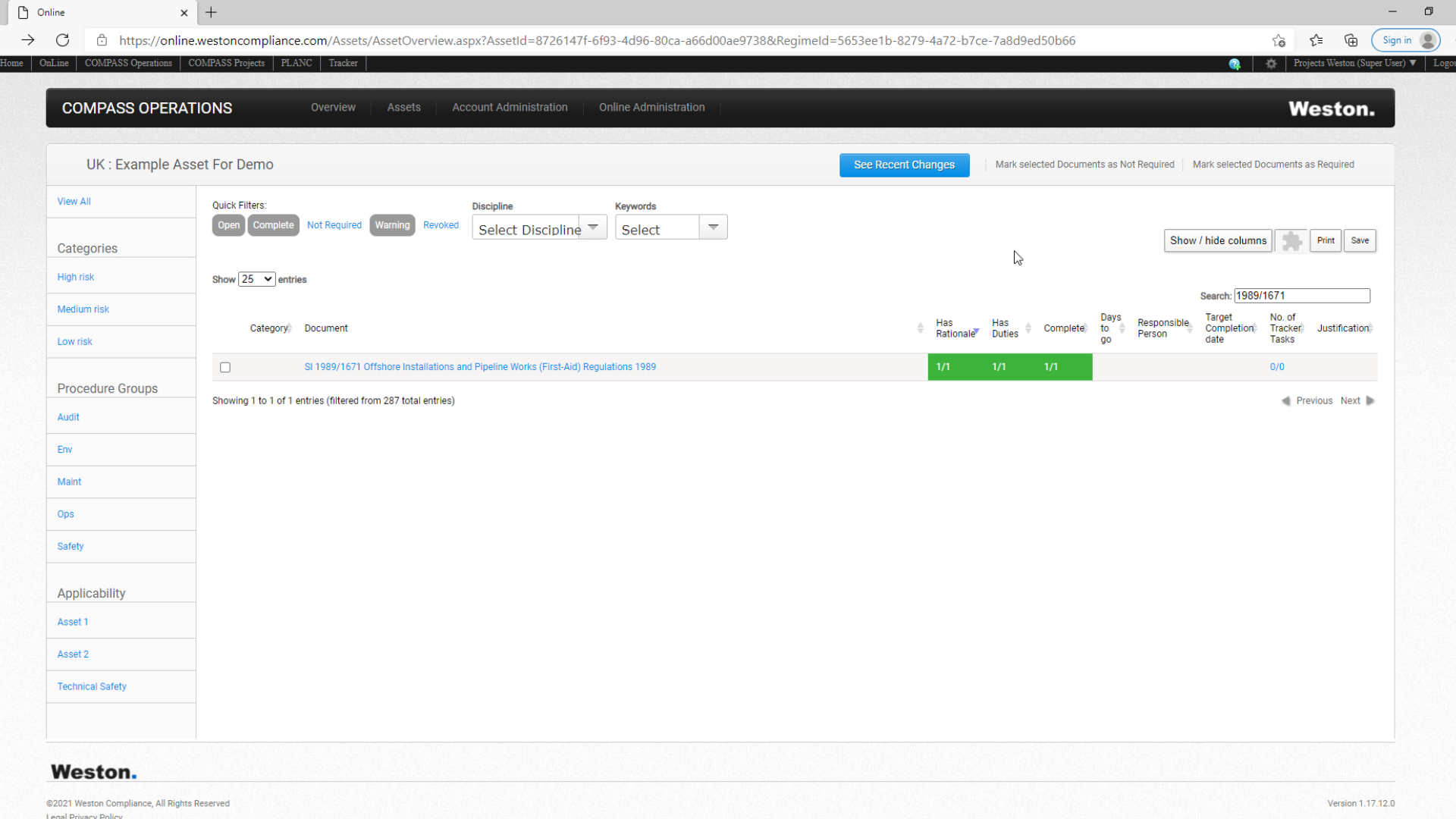Filter by High risk category
This screenshot has width=1456, height=819.
(x=76, y=278)
